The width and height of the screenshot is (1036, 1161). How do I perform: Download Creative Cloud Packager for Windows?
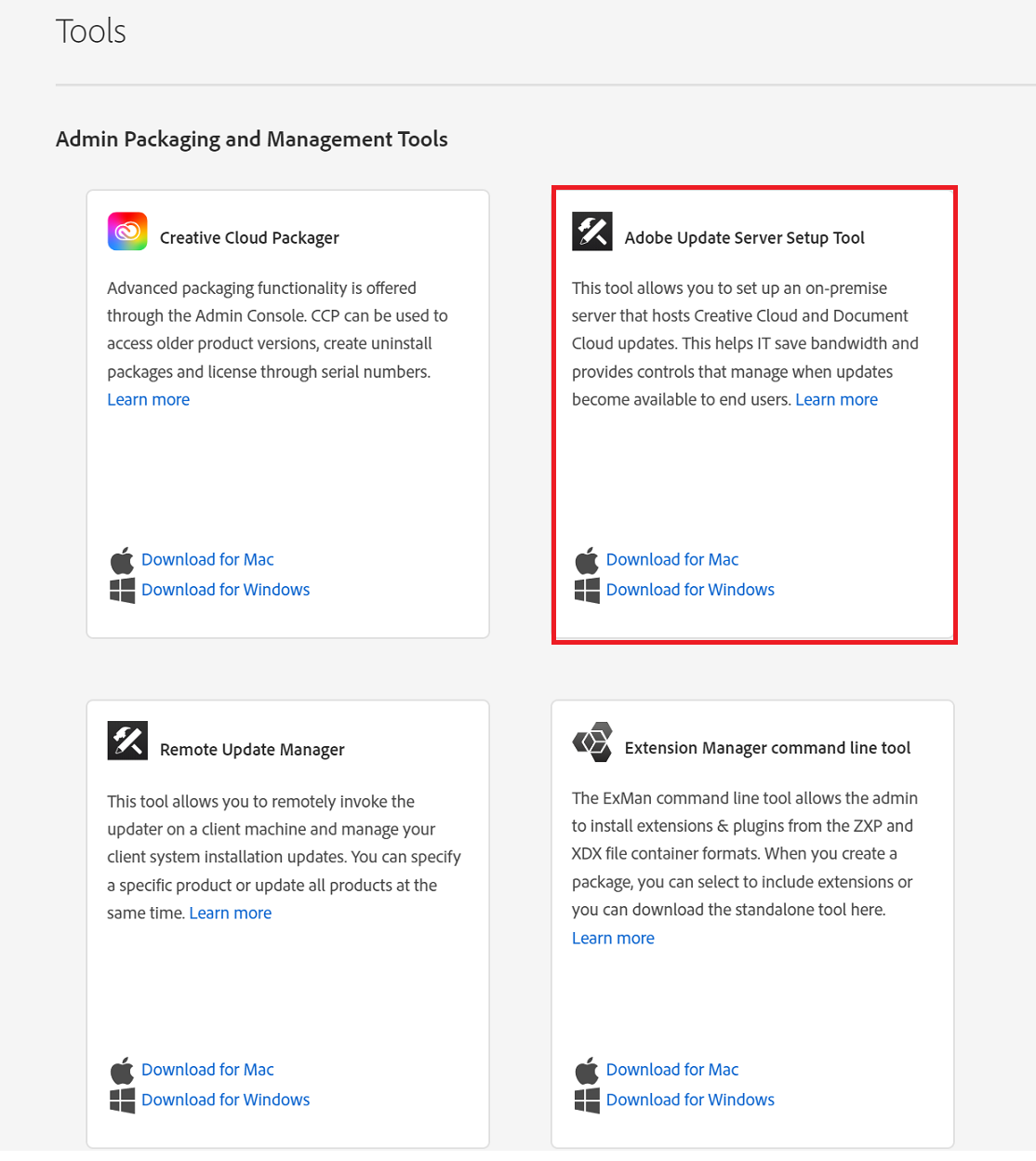(225, 589)
